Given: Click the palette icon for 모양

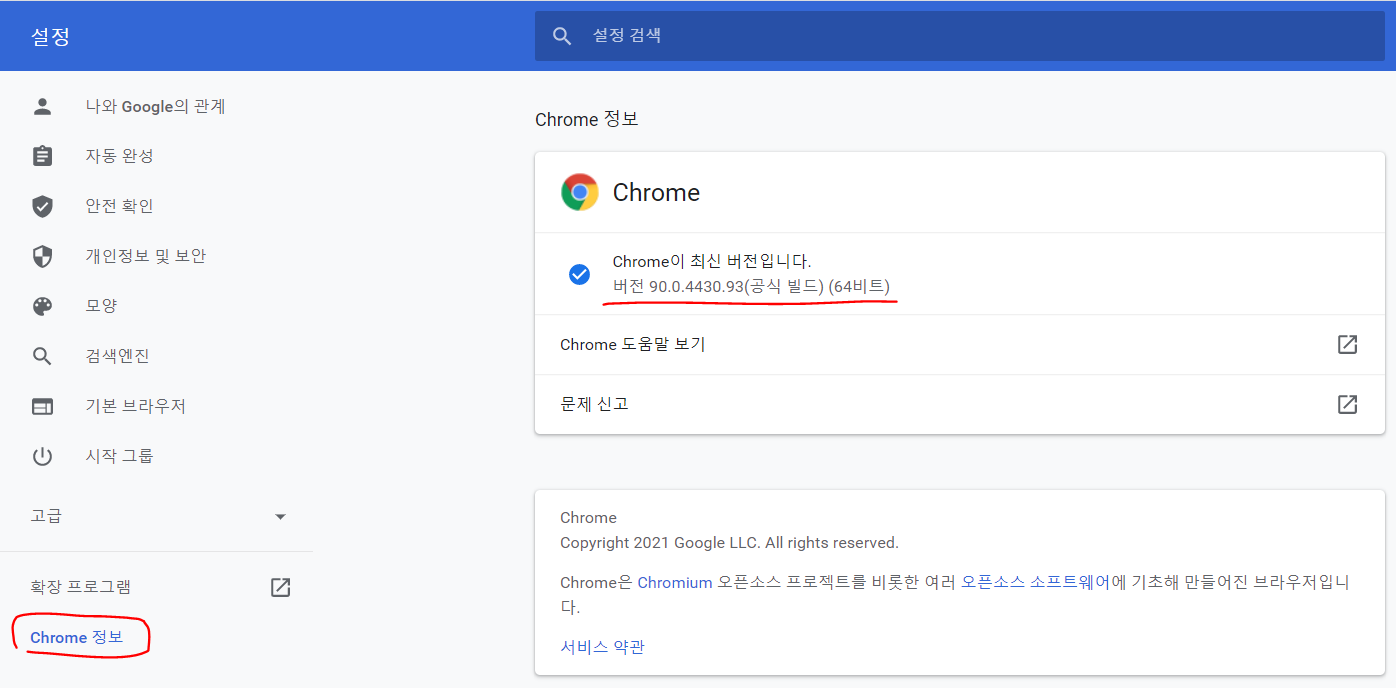Looking at the screenshot, I should tap(42, 306).
